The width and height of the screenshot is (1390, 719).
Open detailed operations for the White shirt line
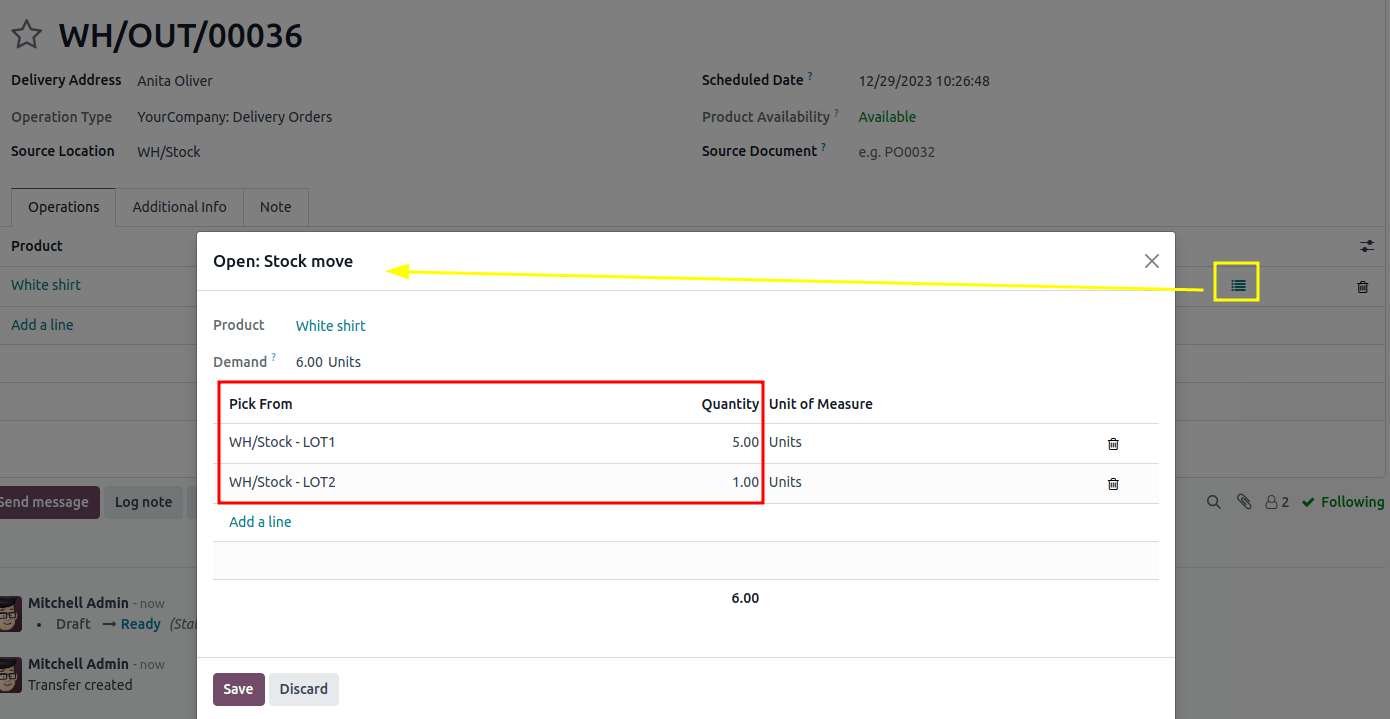tap(1236, 282)
